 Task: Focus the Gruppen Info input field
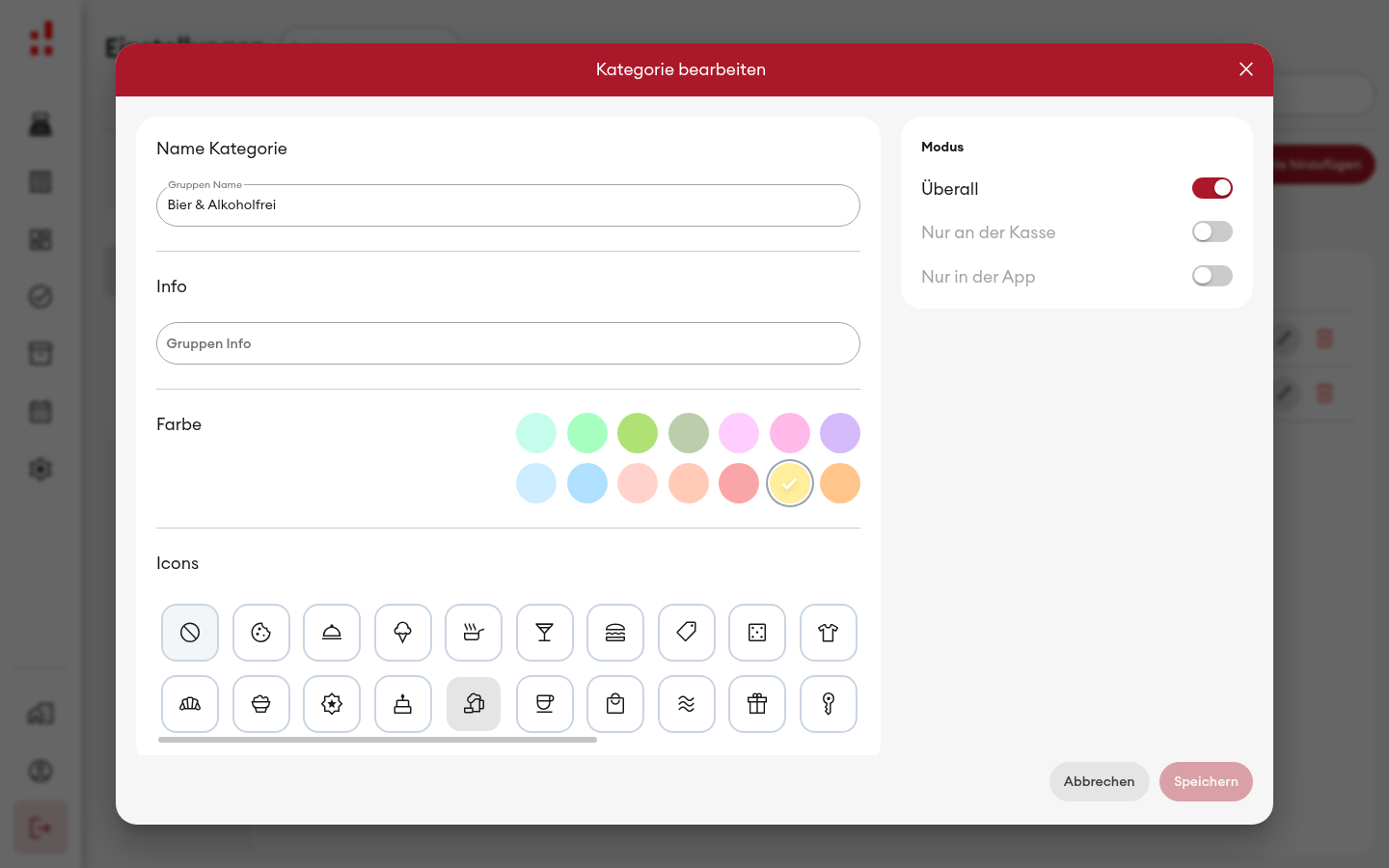(x=508, y=343)
